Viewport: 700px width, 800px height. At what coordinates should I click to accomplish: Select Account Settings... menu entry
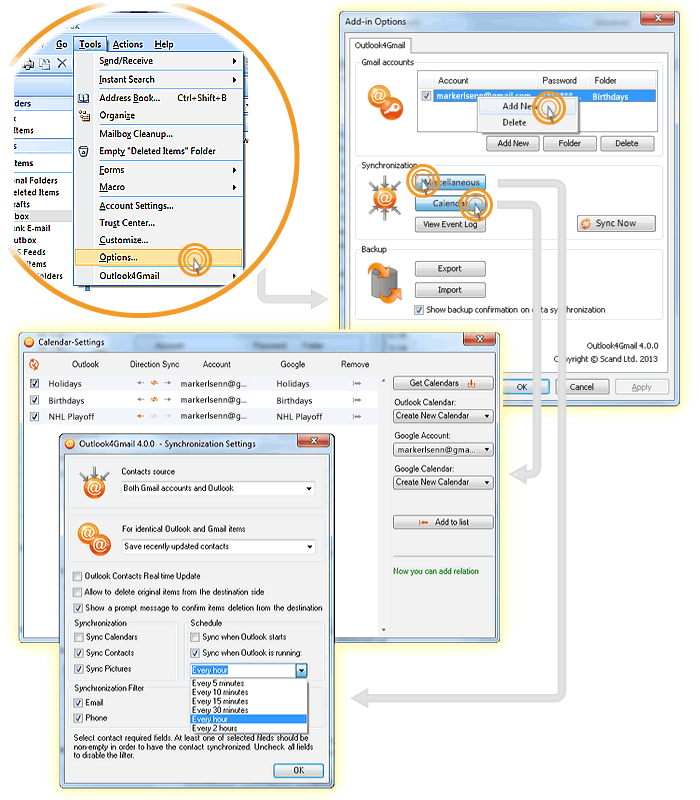[x=136, y=206]
